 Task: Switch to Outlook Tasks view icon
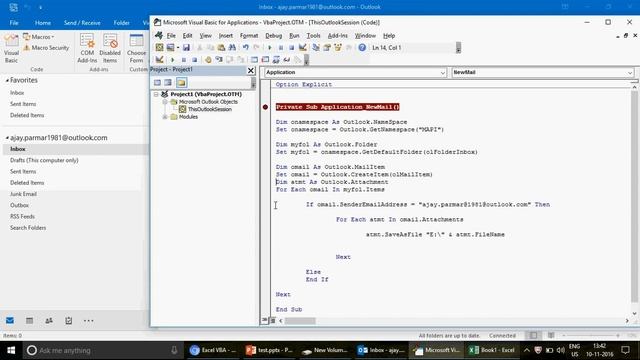[69, 320]
